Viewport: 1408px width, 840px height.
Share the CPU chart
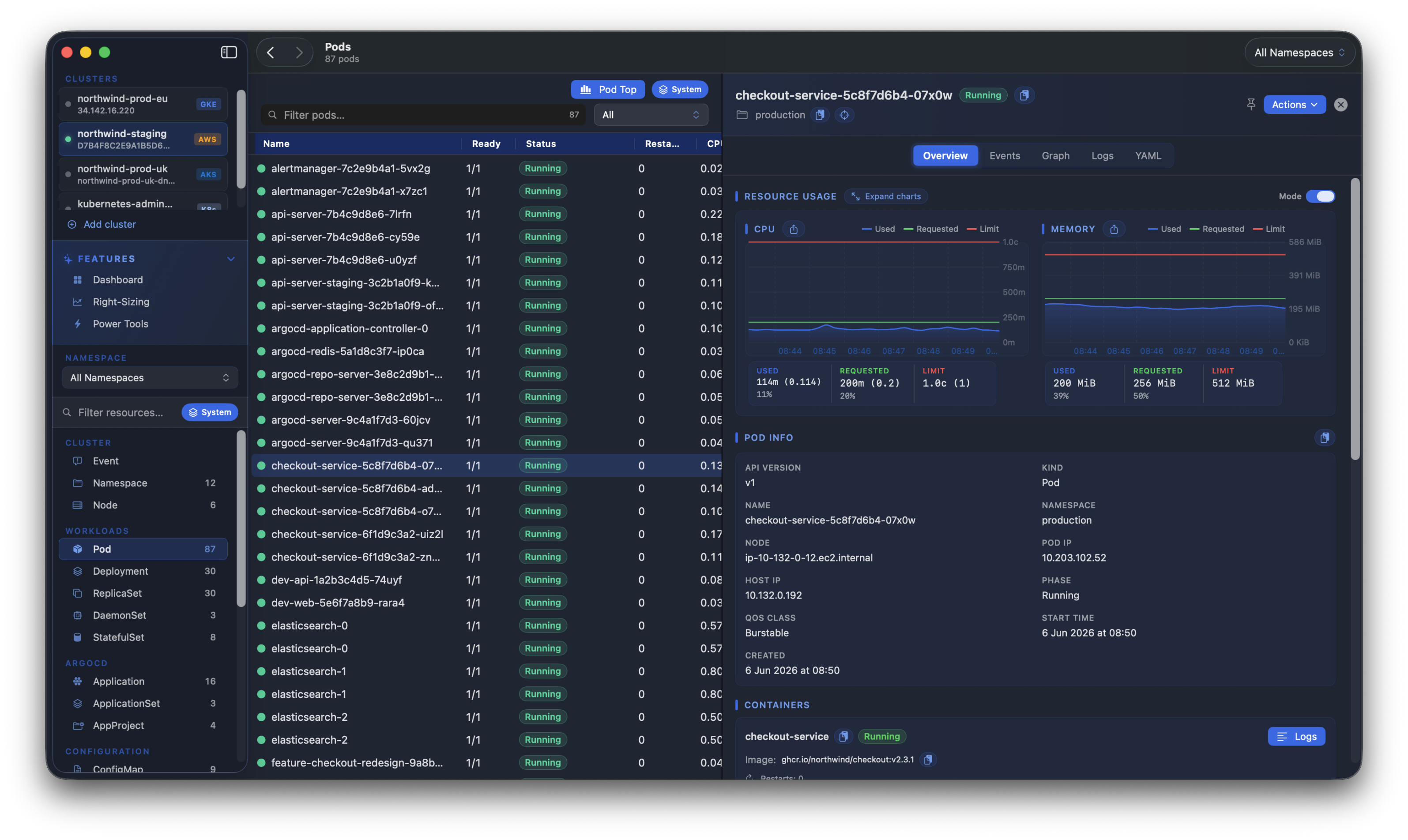pos(794,229)
